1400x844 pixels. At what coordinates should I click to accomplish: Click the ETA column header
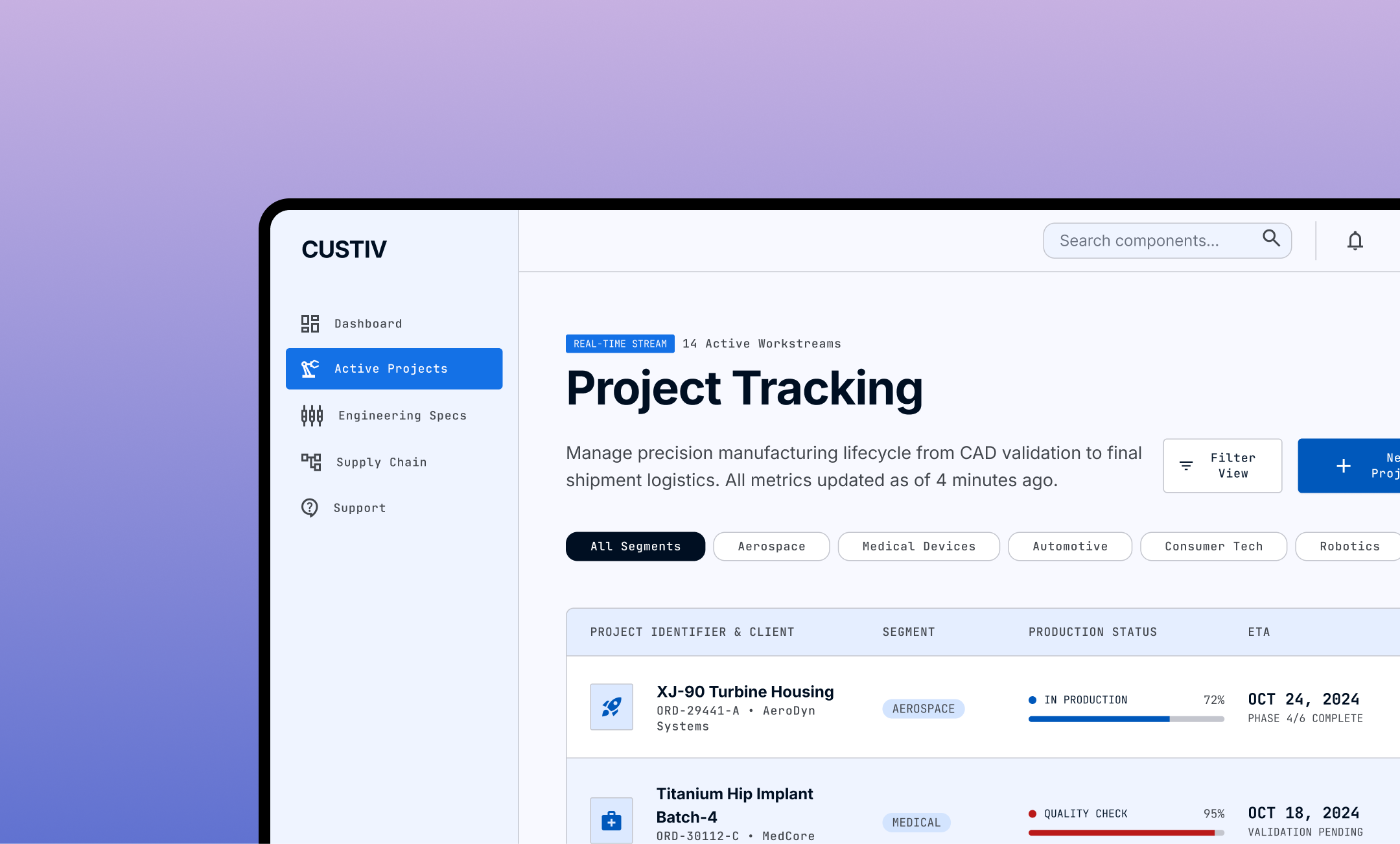click(x=1259, y=632)
